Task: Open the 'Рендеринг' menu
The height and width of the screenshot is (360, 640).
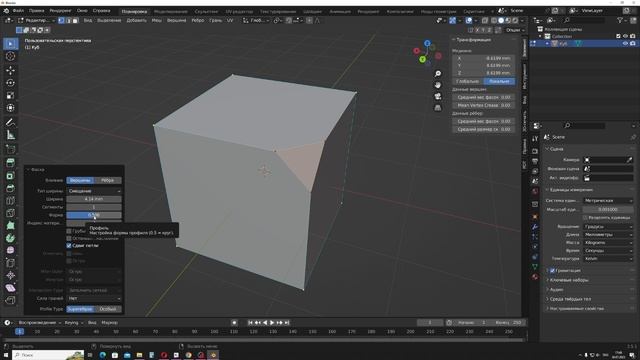Action: click(60, 11)
